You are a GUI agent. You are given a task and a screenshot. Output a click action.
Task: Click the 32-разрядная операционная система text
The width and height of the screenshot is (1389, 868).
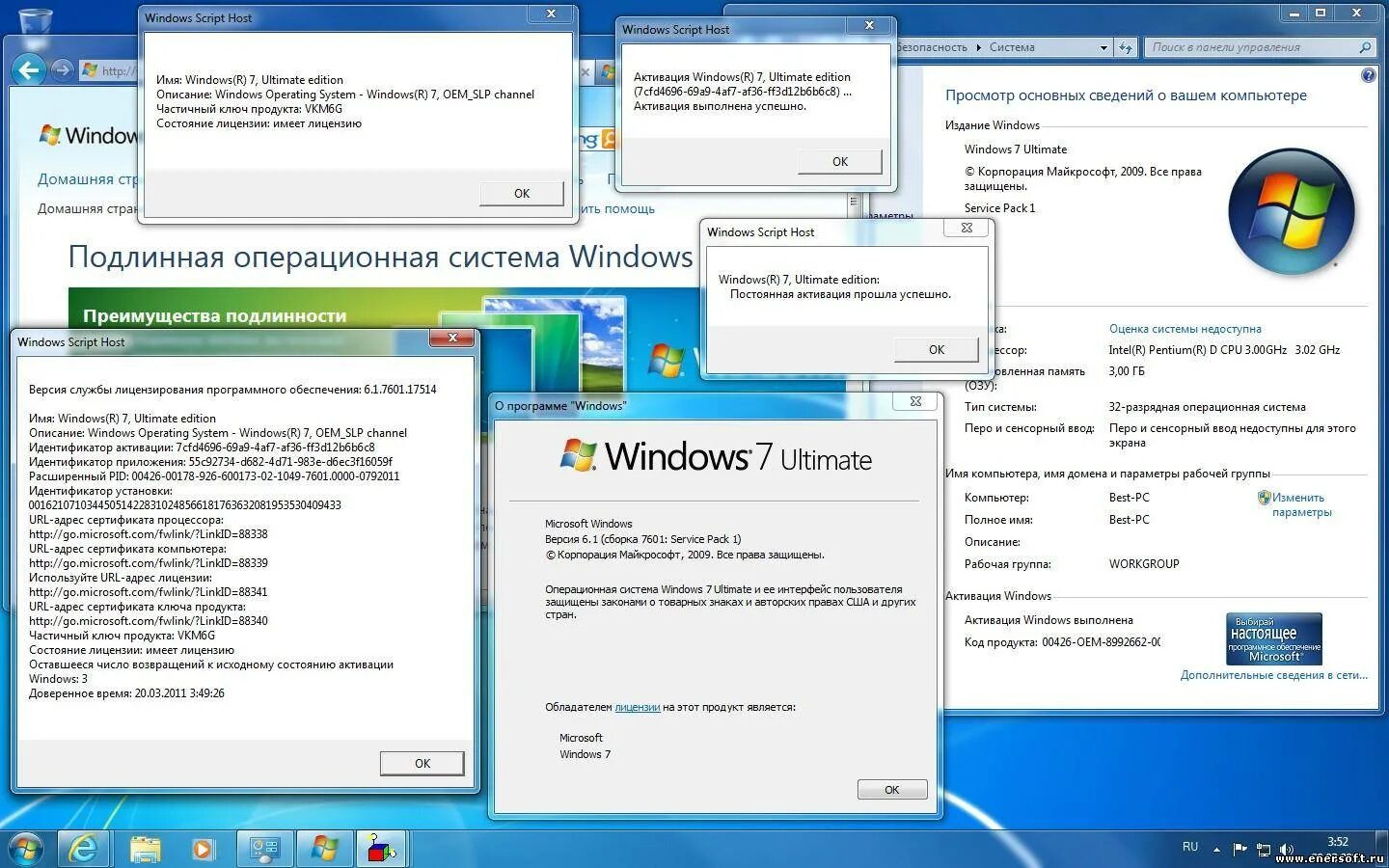(x=1207, y=407)
